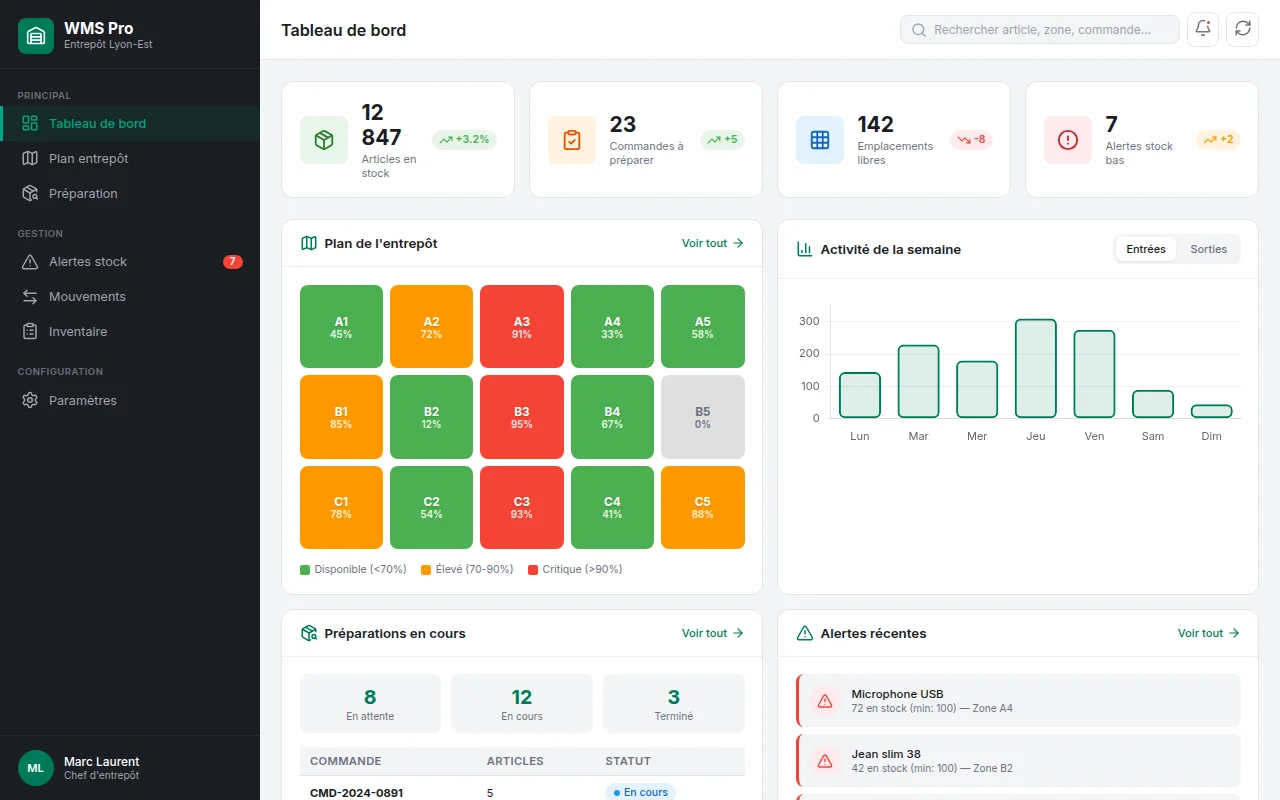Click the orange clipboard icon for Commandes à préparer
Image resolution: width=1280 pixels, height=800 pixels.
tap(572, 140)
